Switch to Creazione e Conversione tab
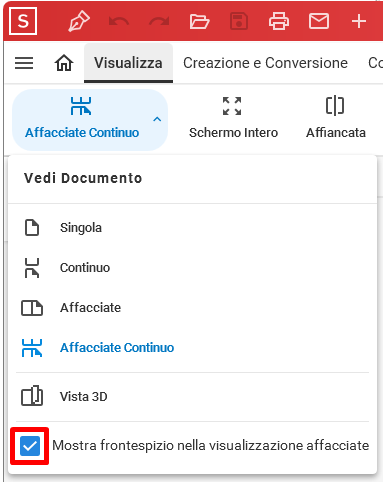This screenshot has height=482, width=383. click(265, 63)
